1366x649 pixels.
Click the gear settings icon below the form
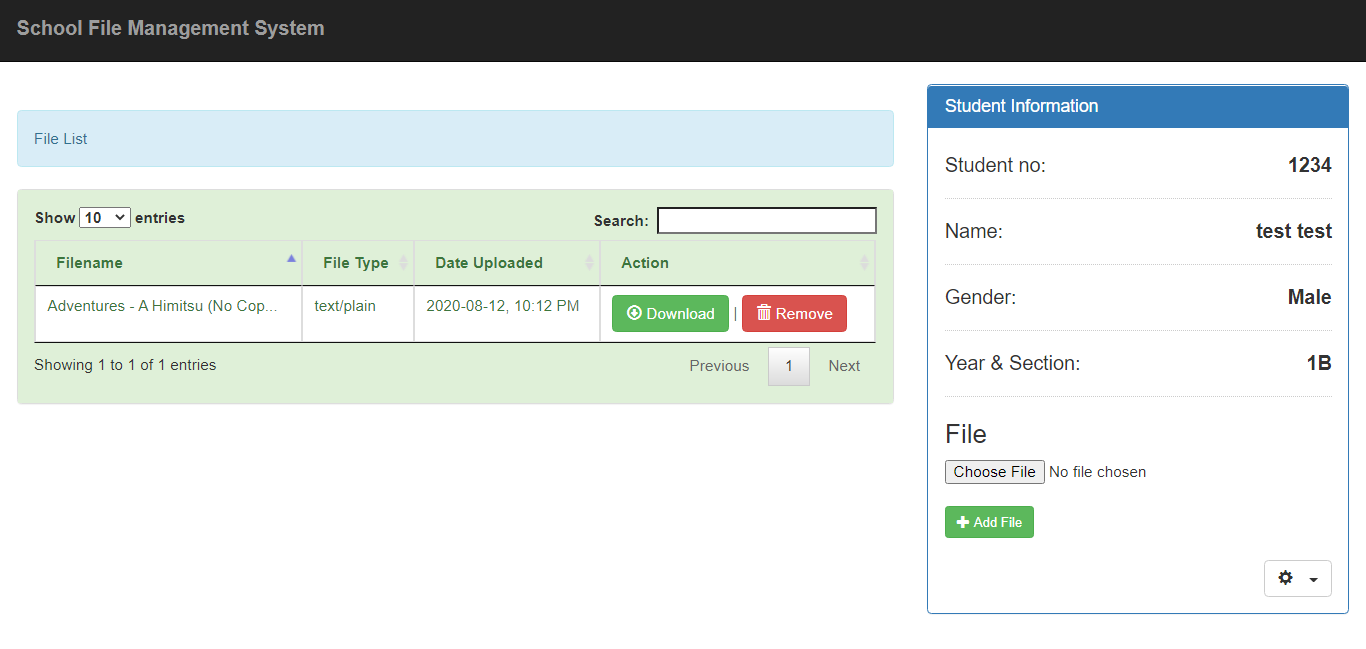(1285, 578)
